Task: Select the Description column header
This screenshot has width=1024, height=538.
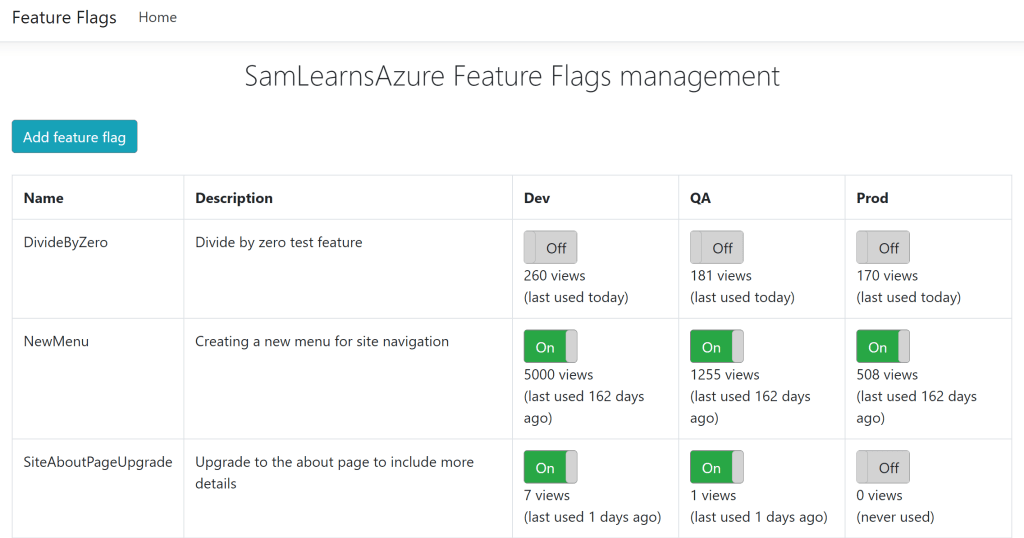Action: pos(234,198)
